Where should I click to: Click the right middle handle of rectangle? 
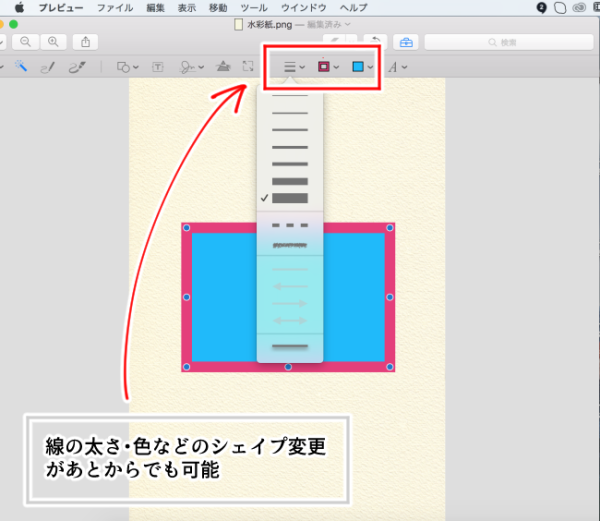coord(390,297)
